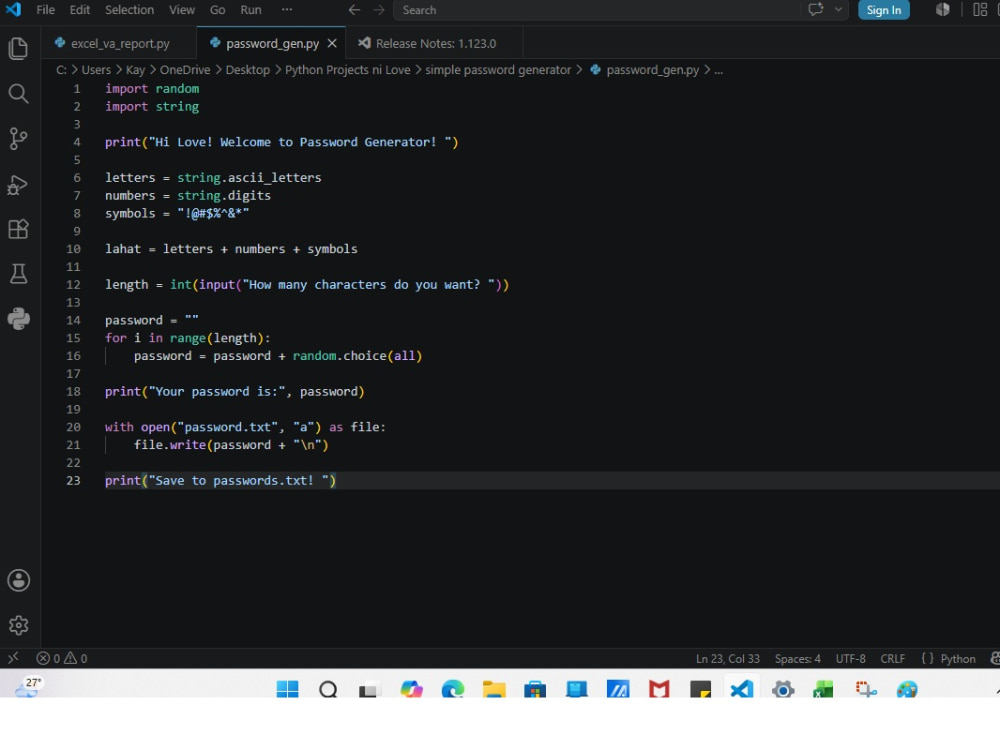1000x750 pixels.
Task: Select the password_gen.py tab
Action: pos(272,43)
